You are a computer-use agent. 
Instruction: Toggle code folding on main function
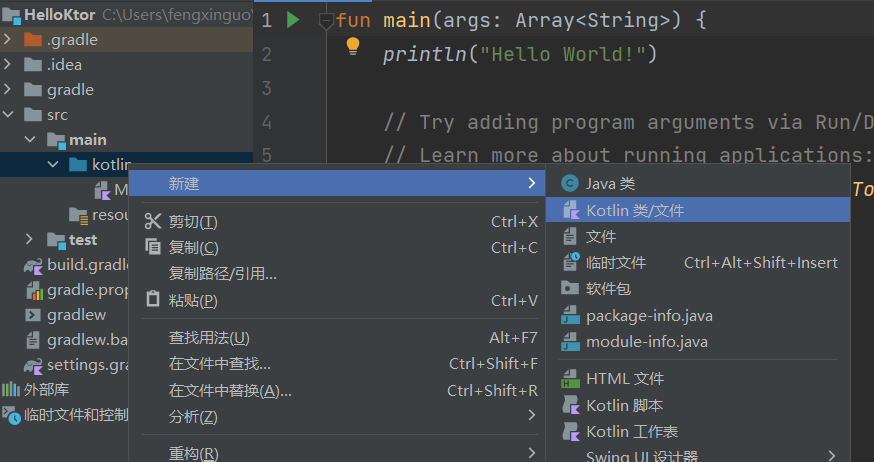click(x=325, y=20)
